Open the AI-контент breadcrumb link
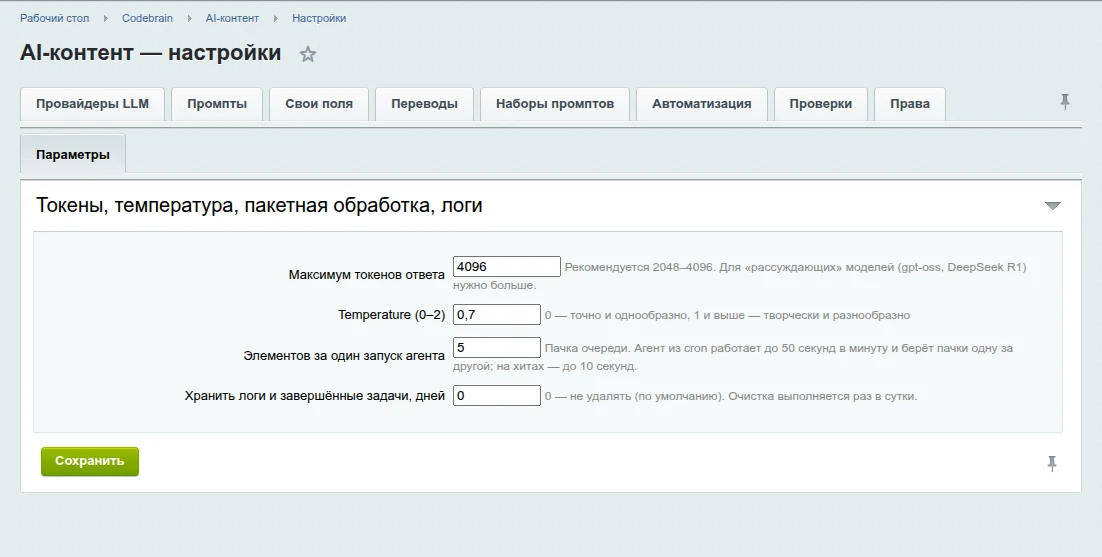 point(233,18)
